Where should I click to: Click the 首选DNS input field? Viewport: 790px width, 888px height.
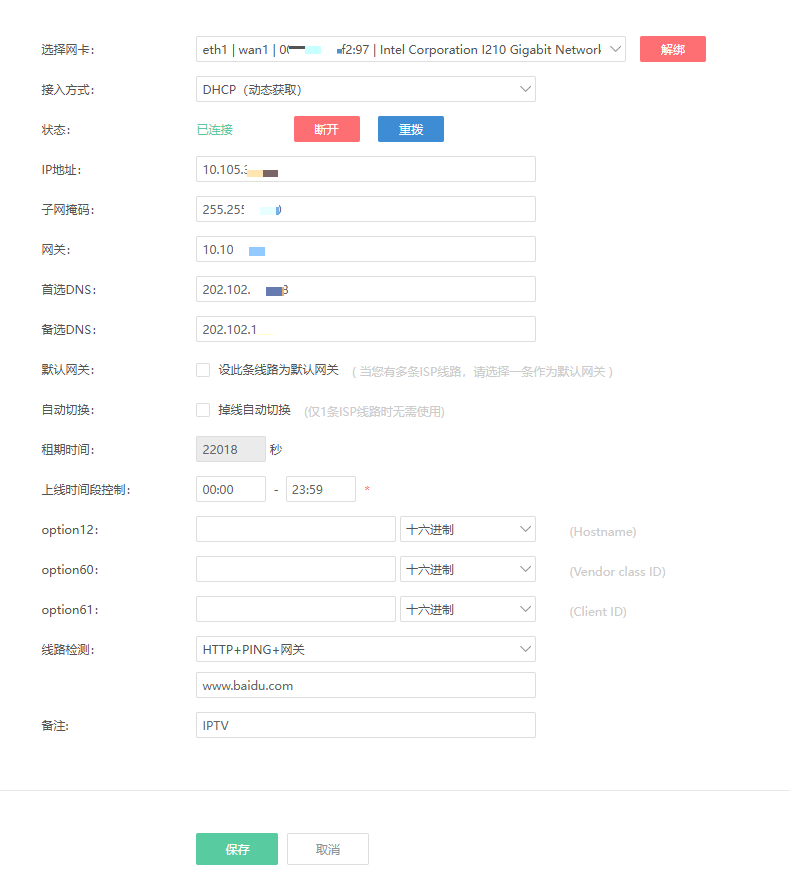tap(365, 289)
